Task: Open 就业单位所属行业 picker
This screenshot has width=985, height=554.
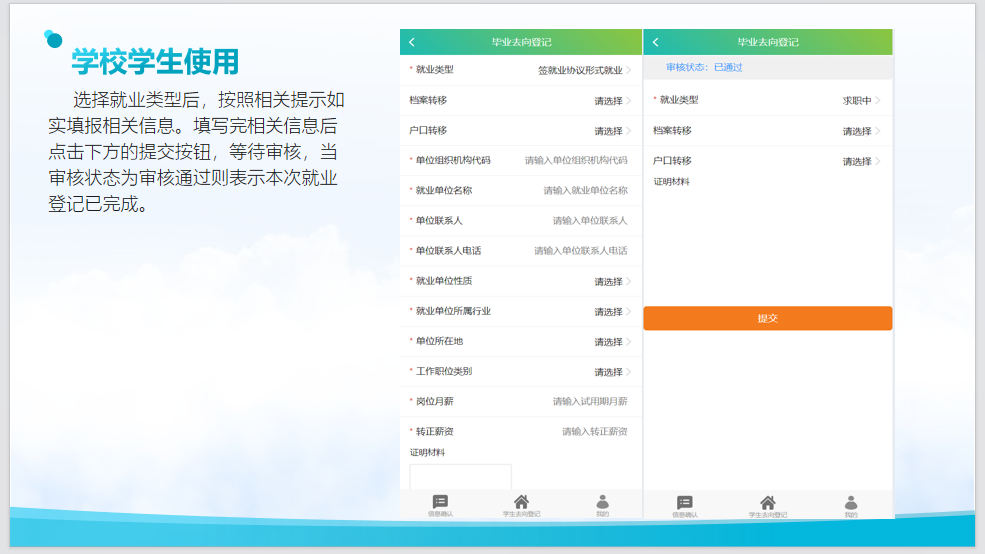Action: click(x=612, y=312)
